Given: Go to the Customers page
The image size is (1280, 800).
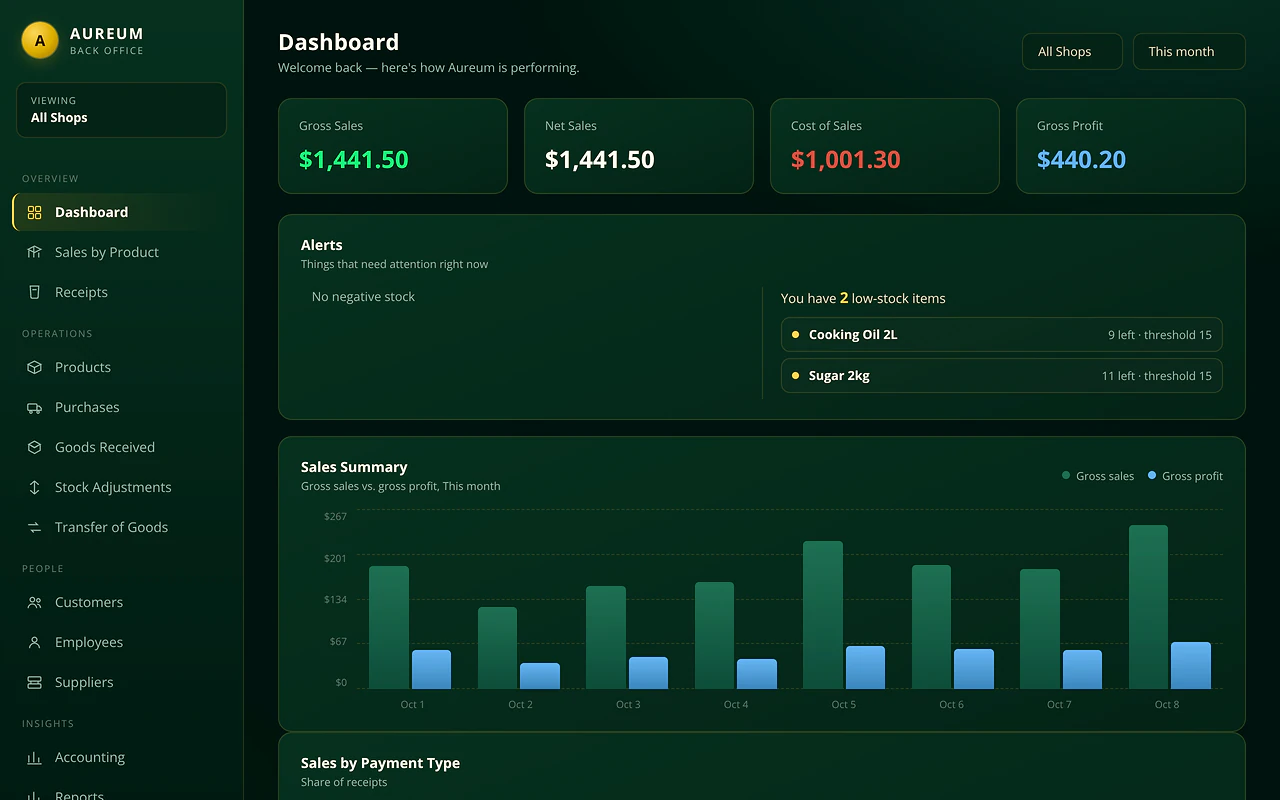Looking at the screenshot, I should (x=121, y=602).
